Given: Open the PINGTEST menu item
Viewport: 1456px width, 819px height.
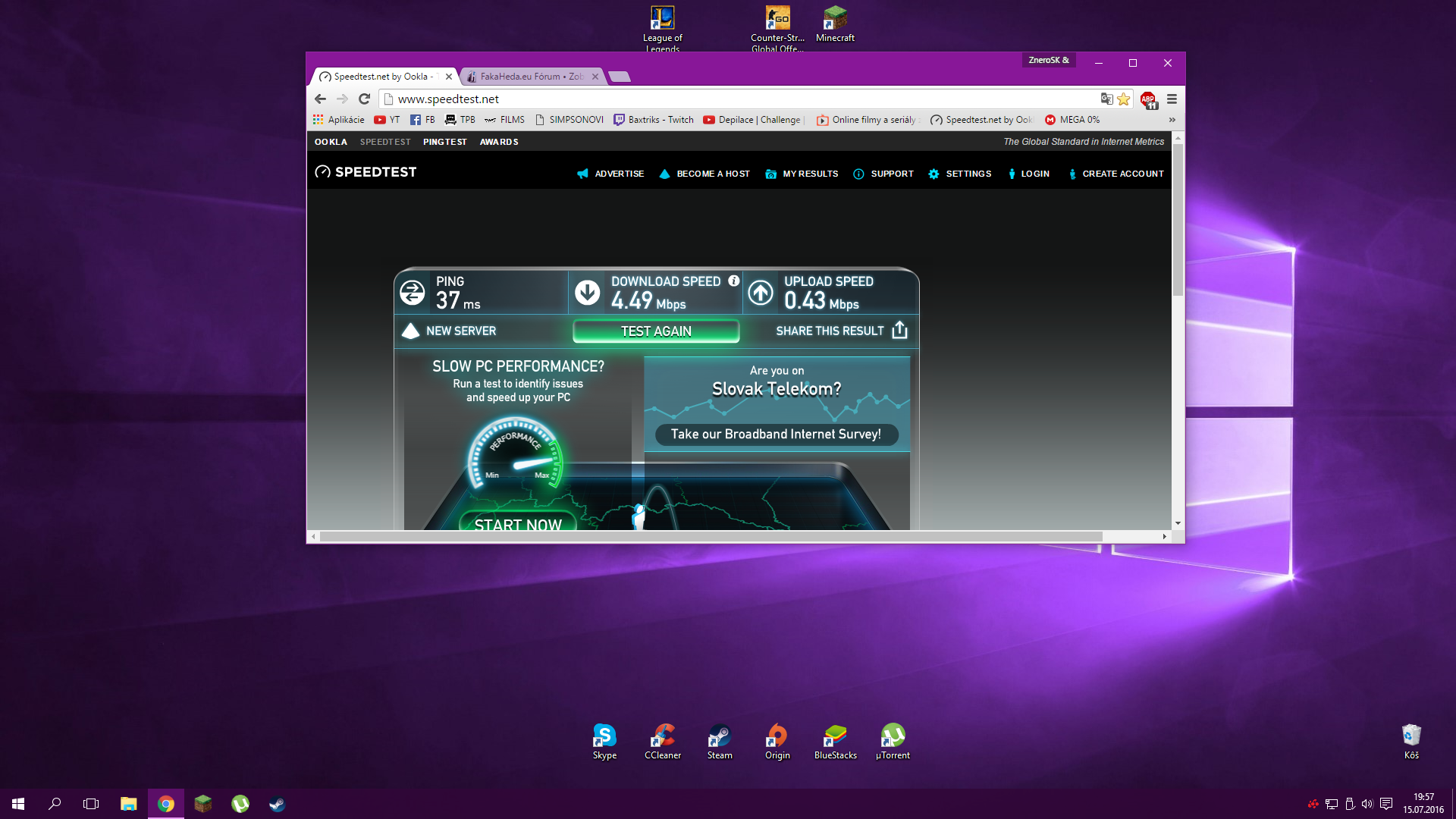Looking at the screenshot, I should [445, 142].
